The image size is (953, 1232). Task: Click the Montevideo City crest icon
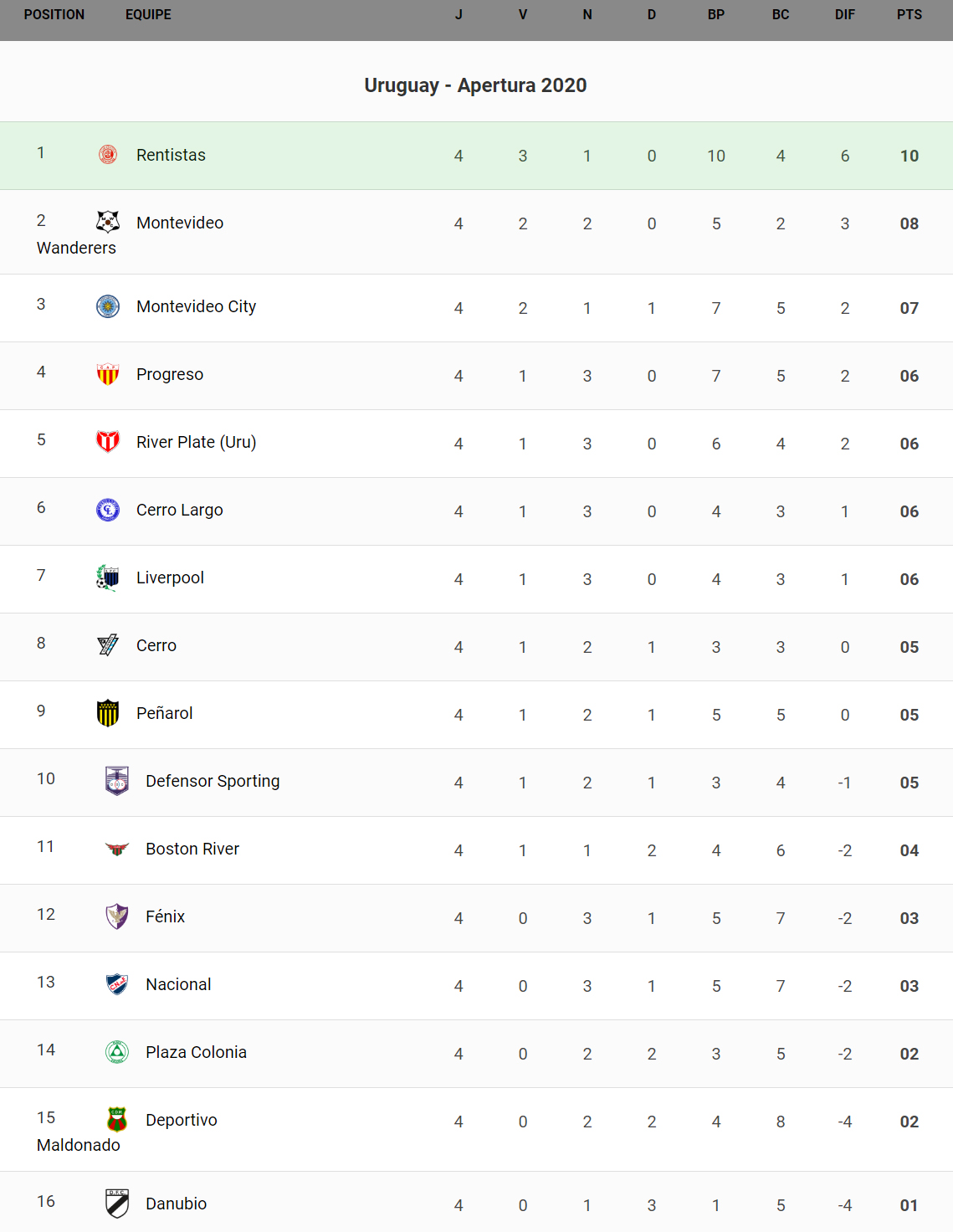[x=108, y=306]
